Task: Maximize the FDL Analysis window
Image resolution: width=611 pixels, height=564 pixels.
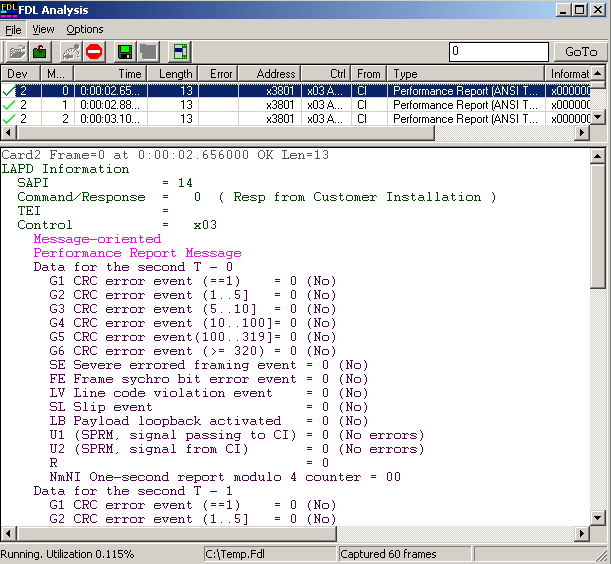Action: 580,10
